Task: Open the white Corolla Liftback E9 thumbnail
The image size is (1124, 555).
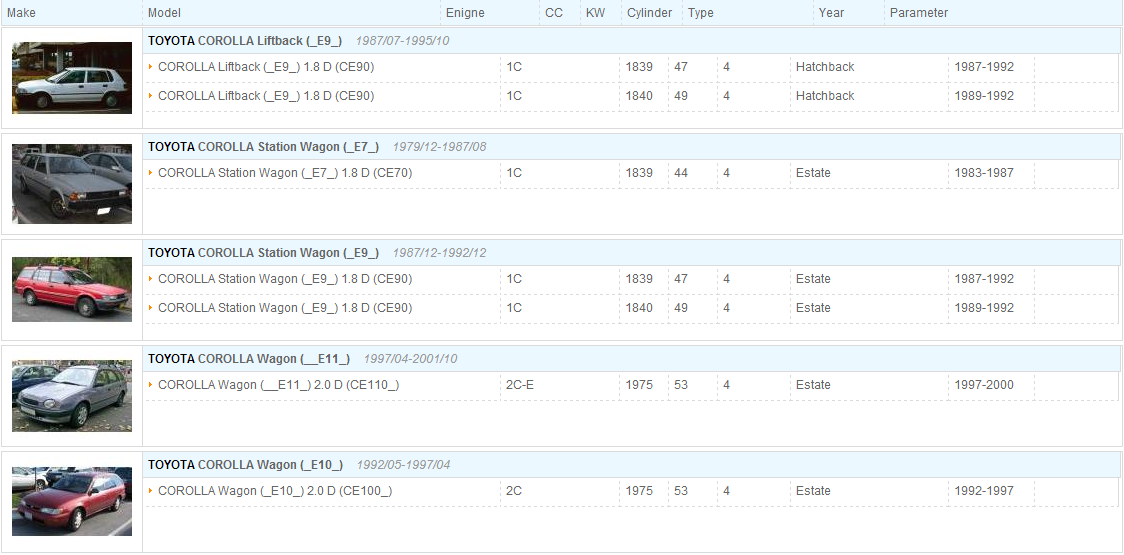Action: click(72, 77)
